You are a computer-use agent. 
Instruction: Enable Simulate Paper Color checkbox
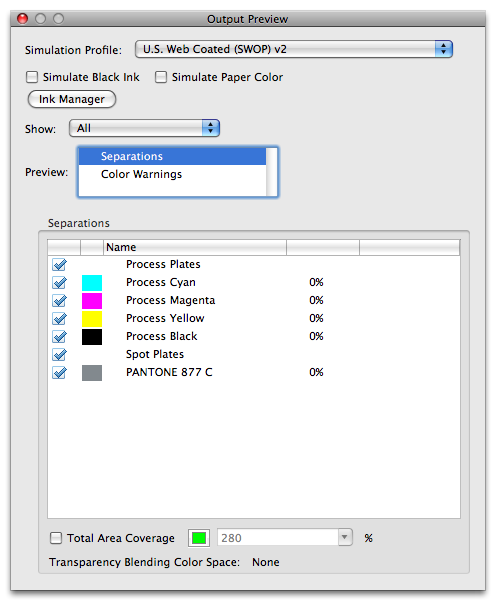[161, 77]
